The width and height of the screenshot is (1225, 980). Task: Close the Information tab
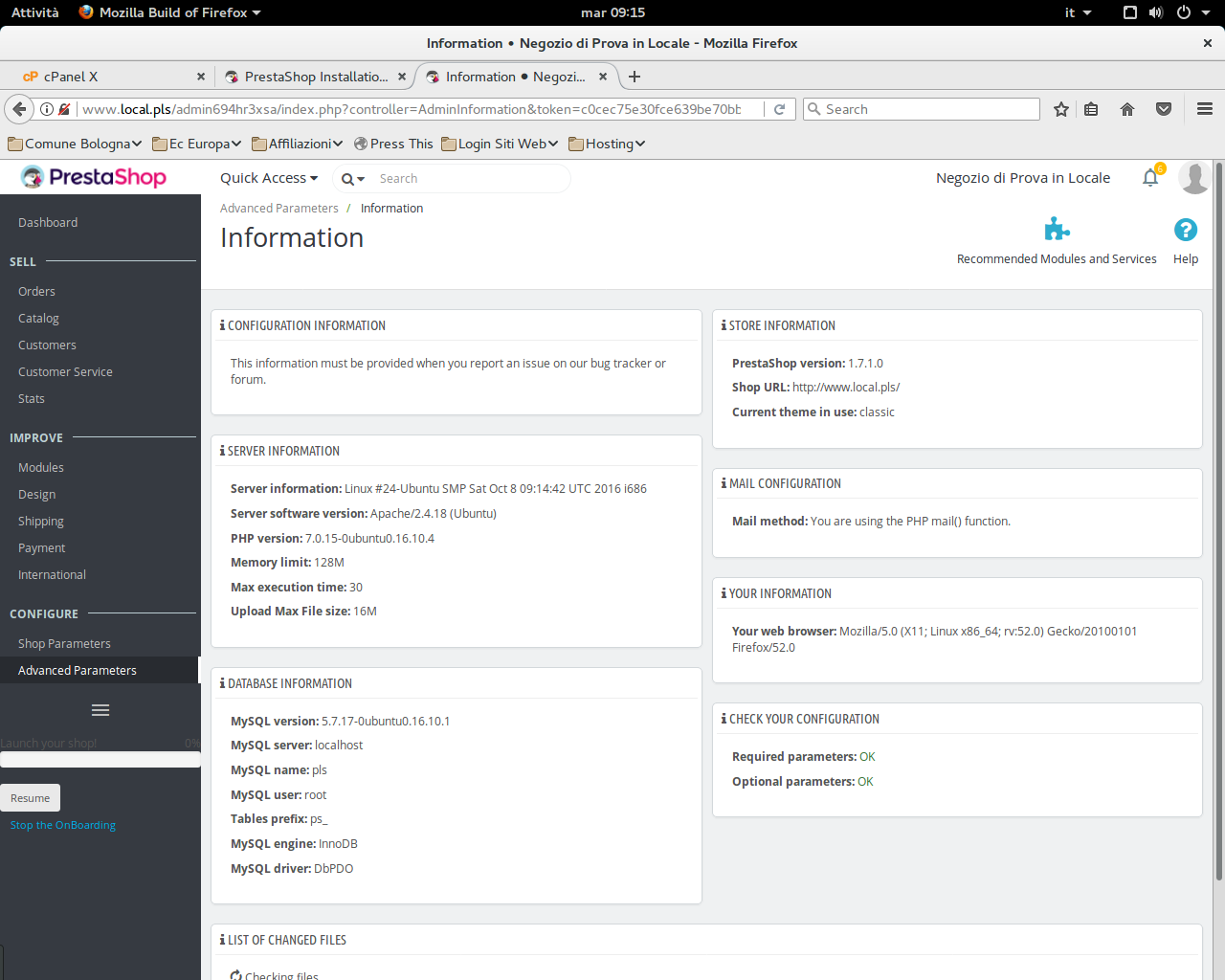(x=603, y=77)
